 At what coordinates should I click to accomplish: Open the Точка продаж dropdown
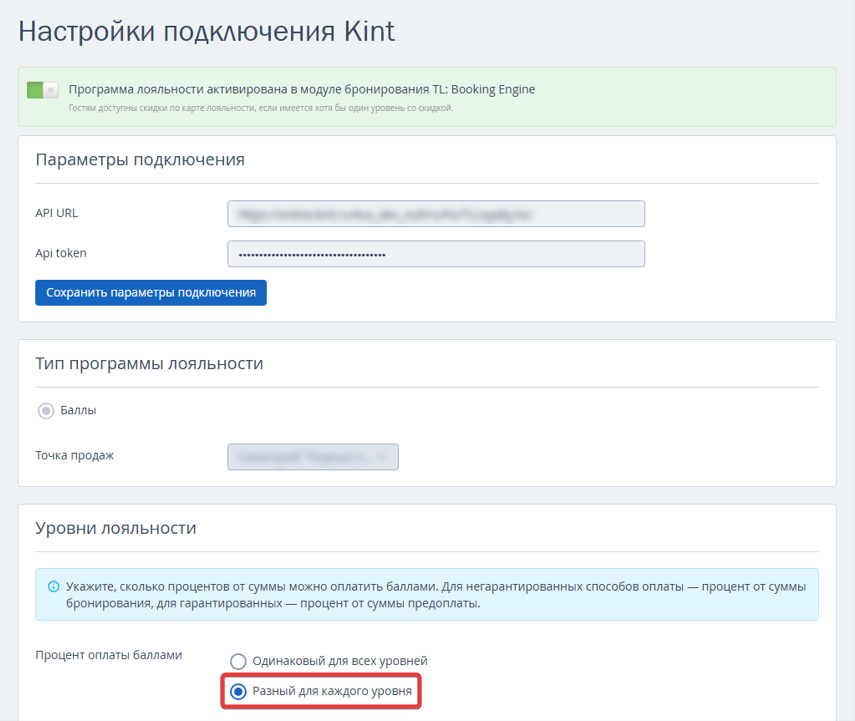click(x=313, y=457)
